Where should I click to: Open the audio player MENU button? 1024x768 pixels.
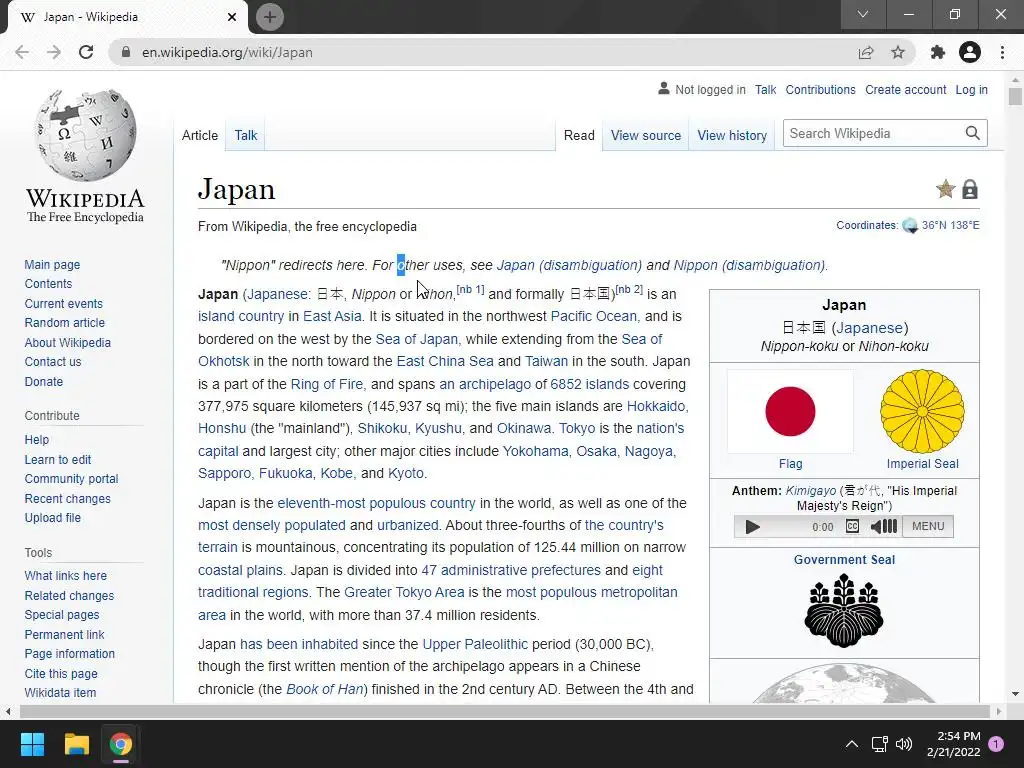pos(928,526)
